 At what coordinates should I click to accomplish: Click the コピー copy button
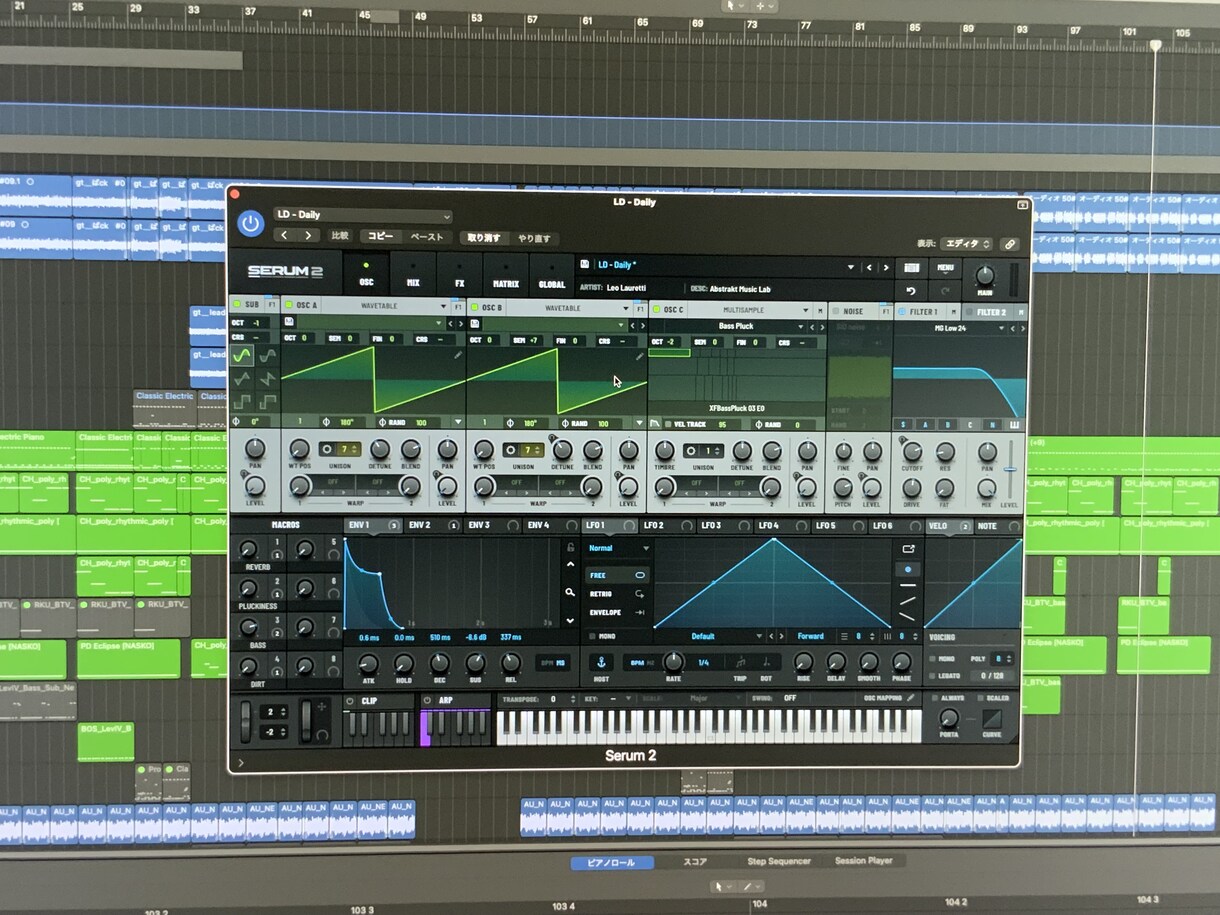click(x=380, y=237)
